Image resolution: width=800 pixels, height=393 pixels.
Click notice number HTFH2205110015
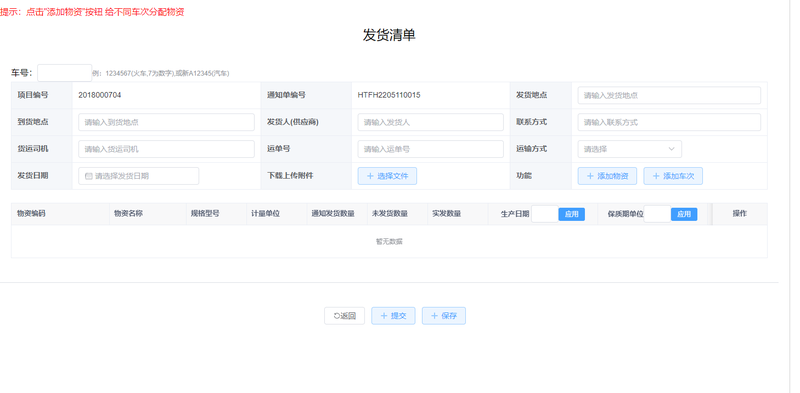389,95
